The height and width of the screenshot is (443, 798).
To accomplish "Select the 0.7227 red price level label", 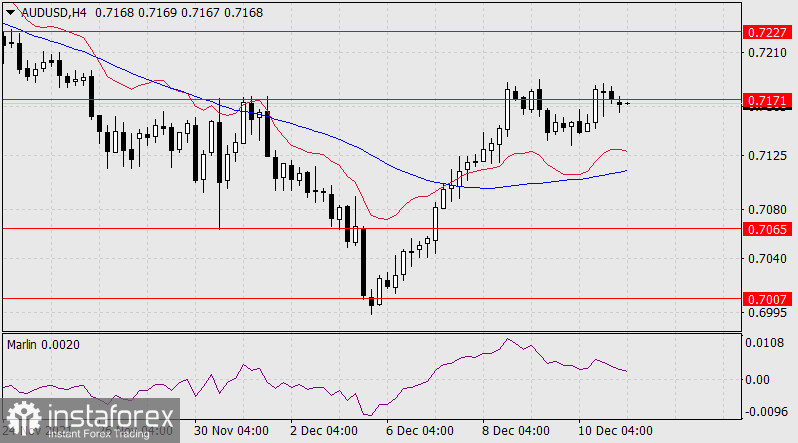I will (767, 32).
